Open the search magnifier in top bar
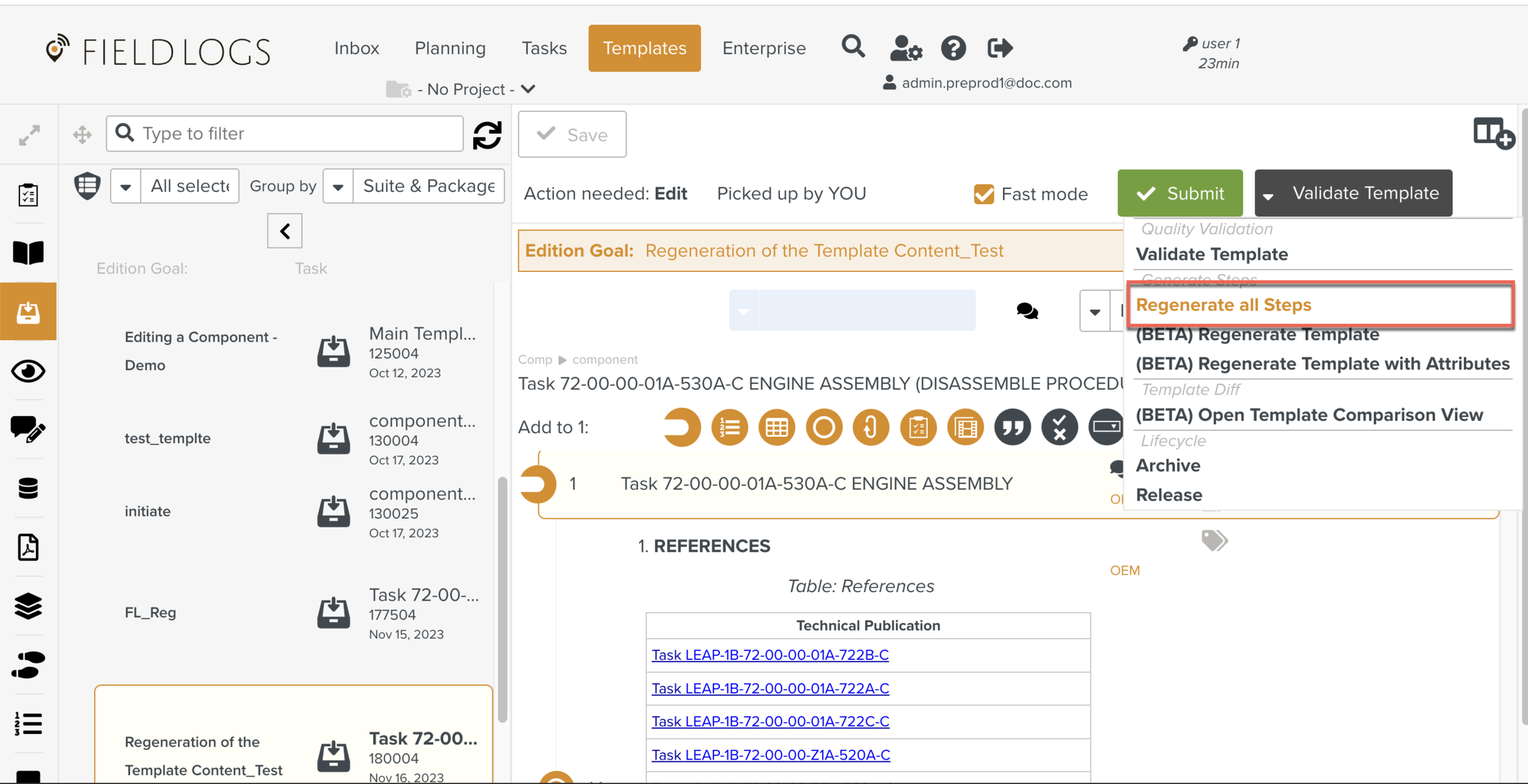 (853, 47)
